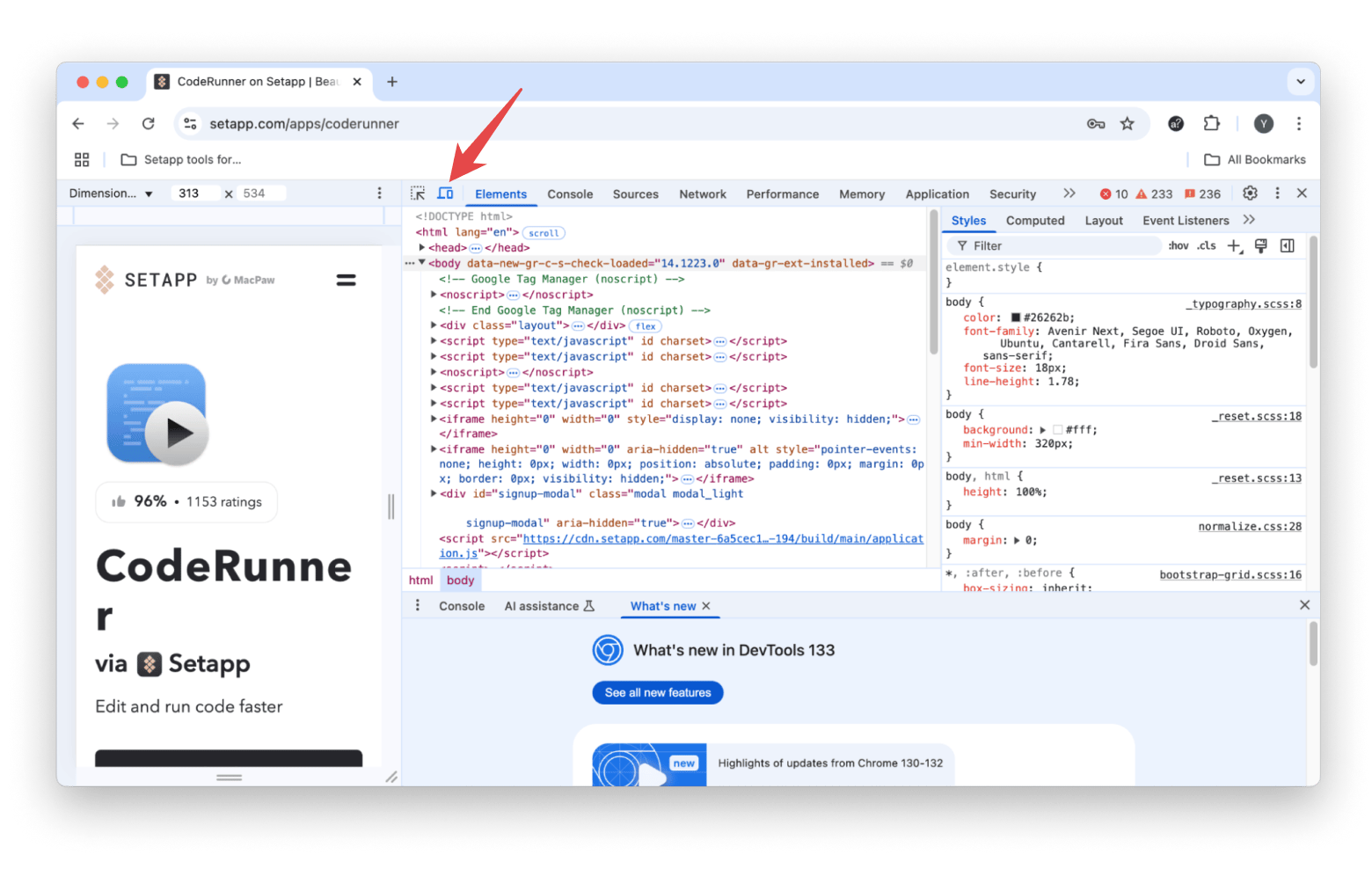Open a new browser tab
The image size is (1372, 869).
[x=392, y=82]
